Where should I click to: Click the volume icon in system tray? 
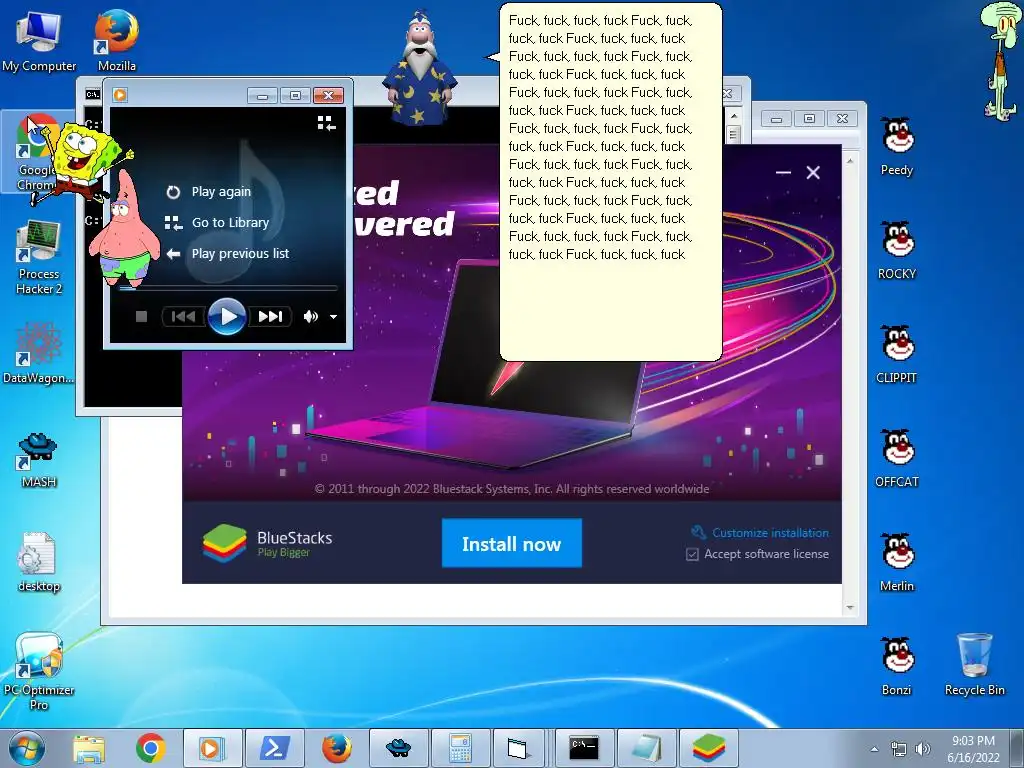click(x=923, y=749)
